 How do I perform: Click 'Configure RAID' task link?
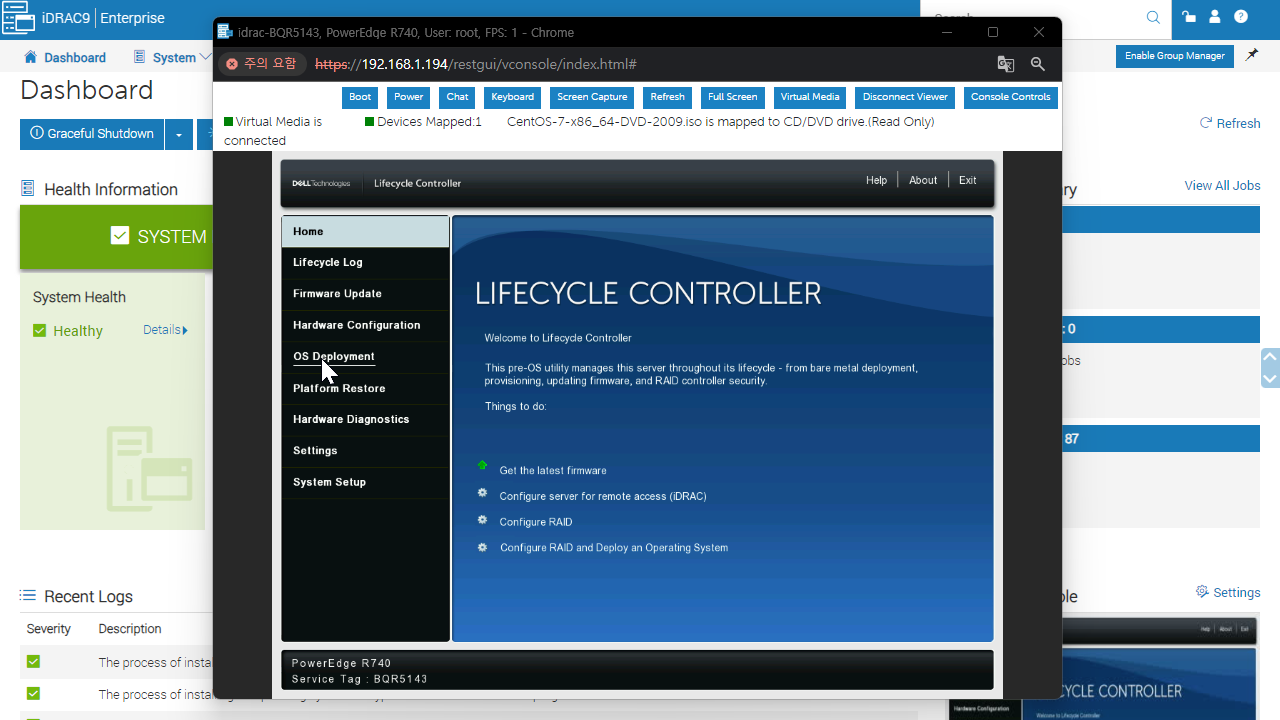coord(536,522)
